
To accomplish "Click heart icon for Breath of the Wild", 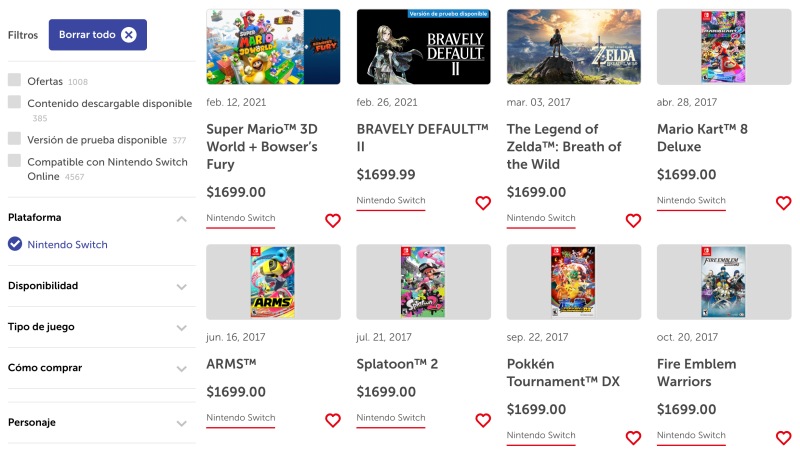I will click(633, 221).
